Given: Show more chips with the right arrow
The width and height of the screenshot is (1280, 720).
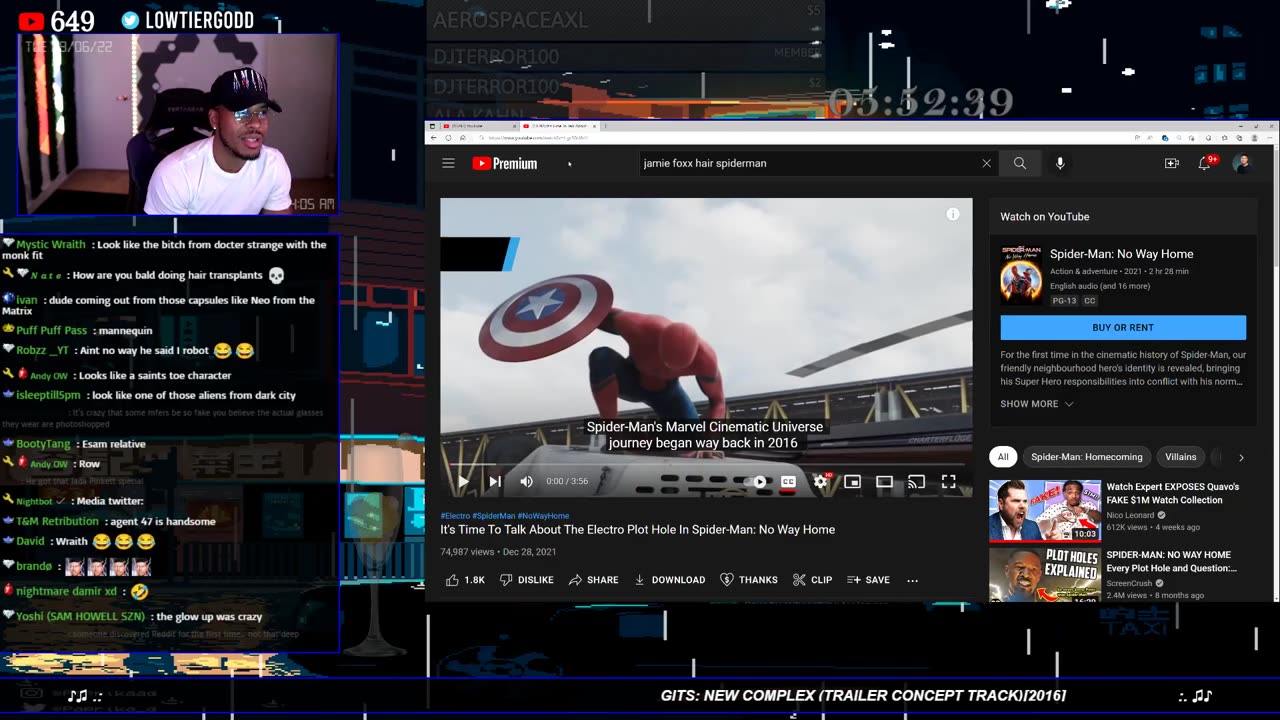Looking at the screenshot, I should tap(1241, 457).
